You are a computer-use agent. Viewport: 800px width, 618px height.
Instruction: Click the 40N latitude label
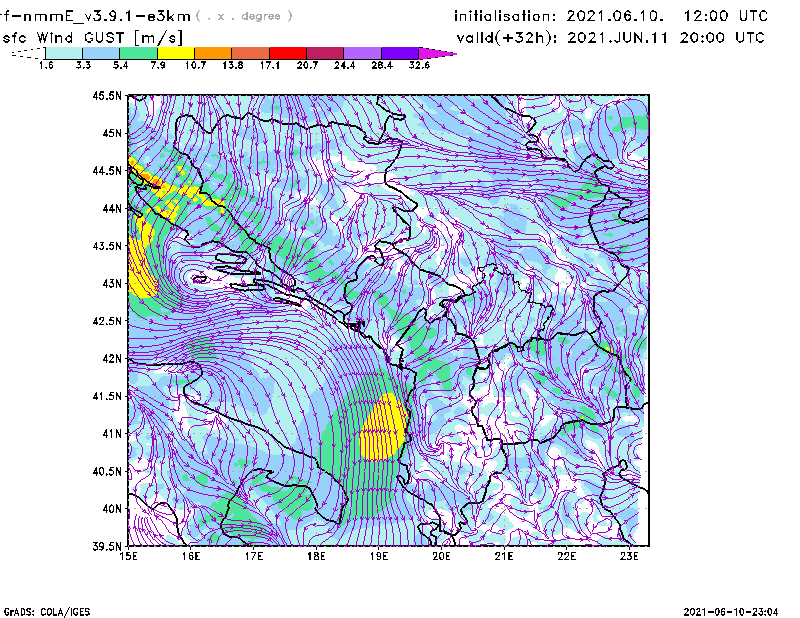(112, 509)
